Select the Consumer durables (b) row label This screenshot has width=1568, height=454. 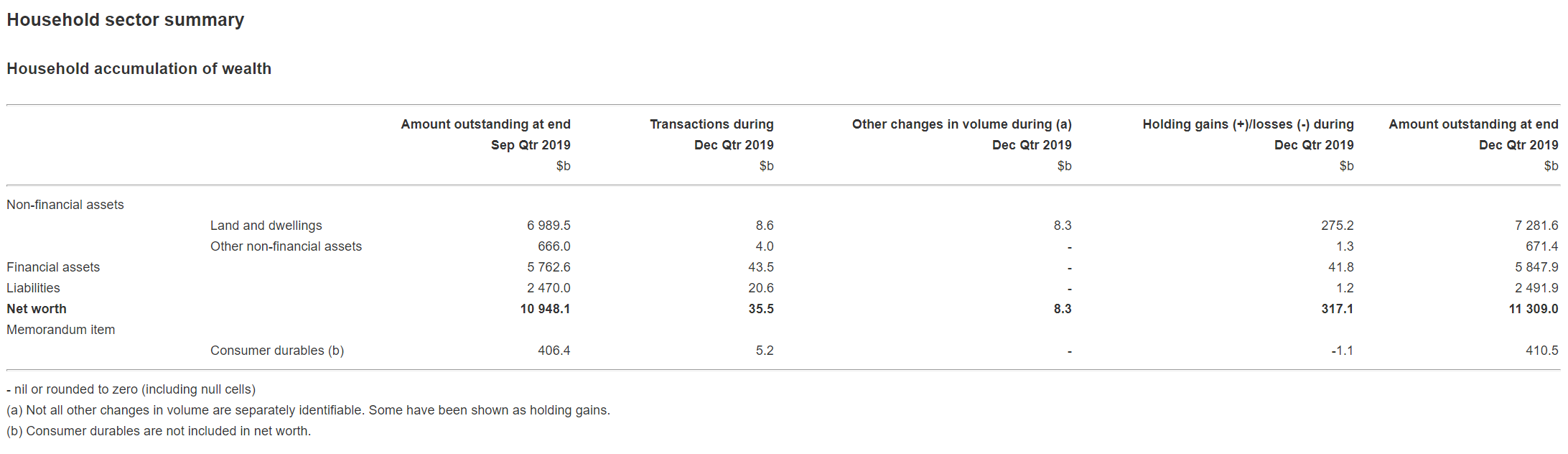point(277,351)
